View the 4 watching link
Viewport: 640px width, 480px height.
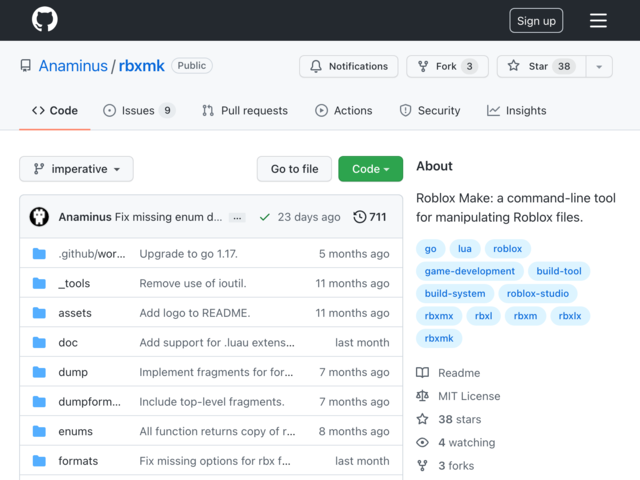[456, 442]
